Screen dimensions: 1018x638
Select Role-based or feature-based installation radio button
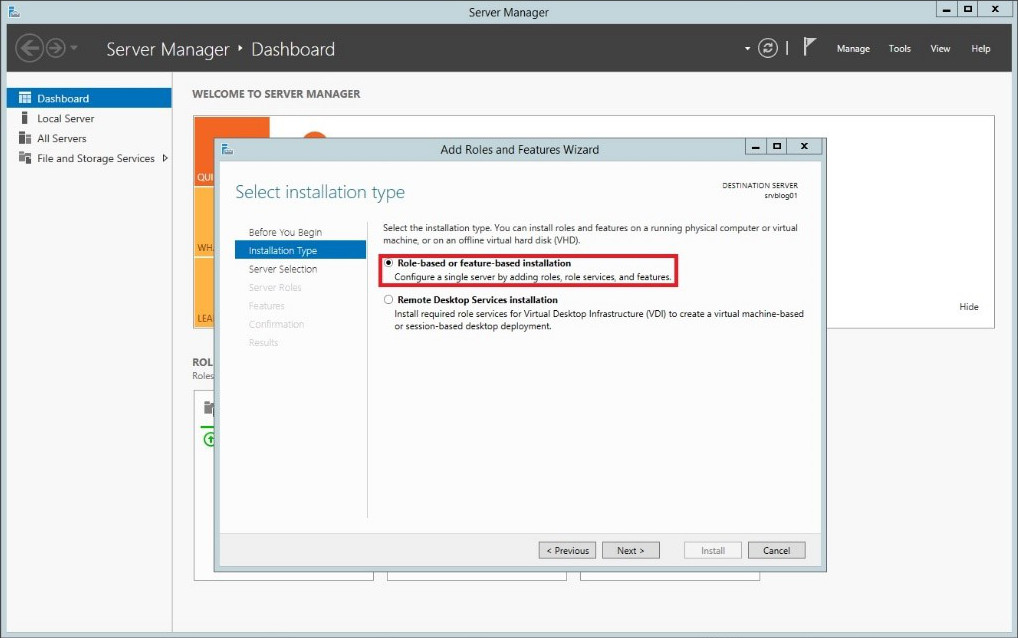388,263
